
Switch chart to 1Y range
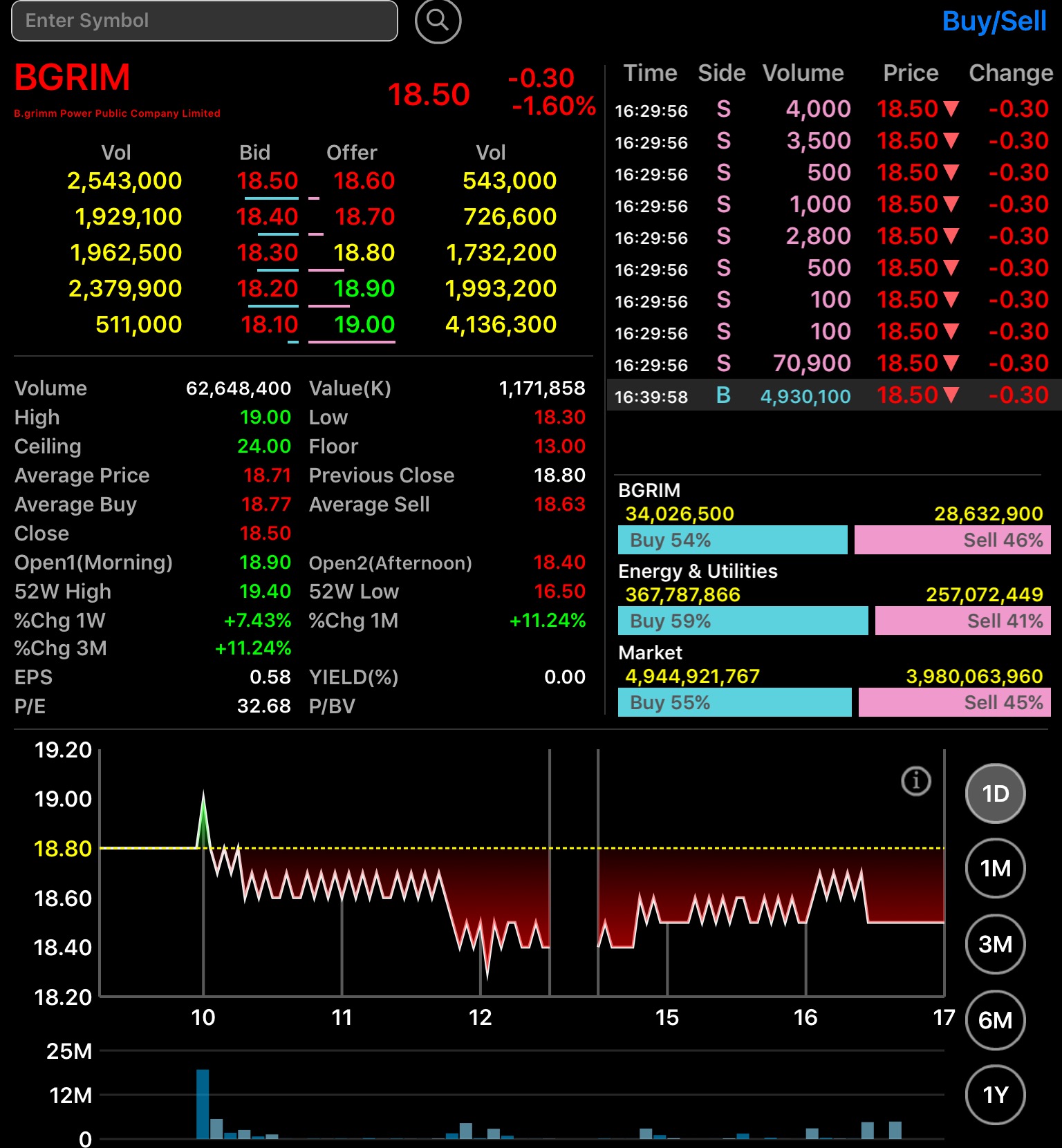point(995,1095)
